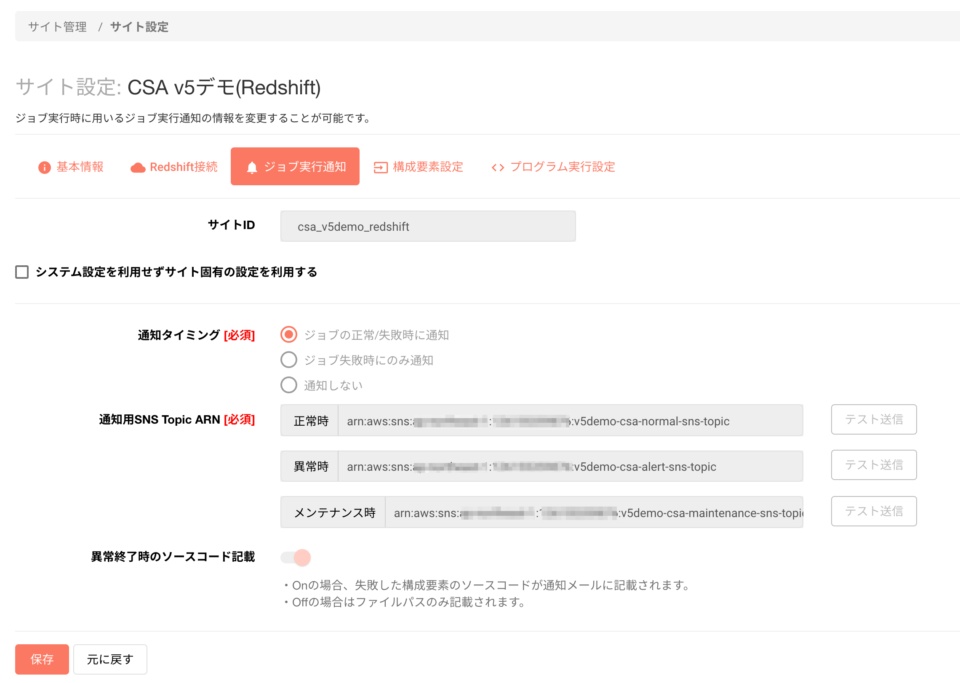Screen dimensions: 960x683
Task: Click the 保存 button
Action: point(41,659)
